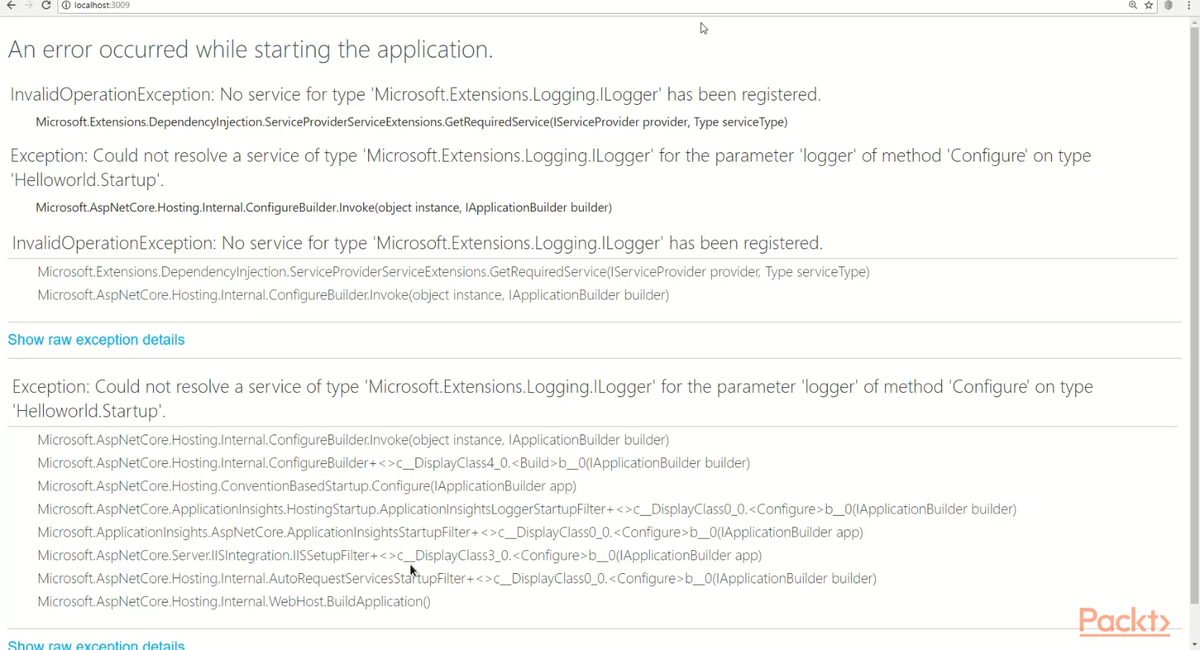
Task: Show raw exception details at page bottom
Action: tap(96, 644)
